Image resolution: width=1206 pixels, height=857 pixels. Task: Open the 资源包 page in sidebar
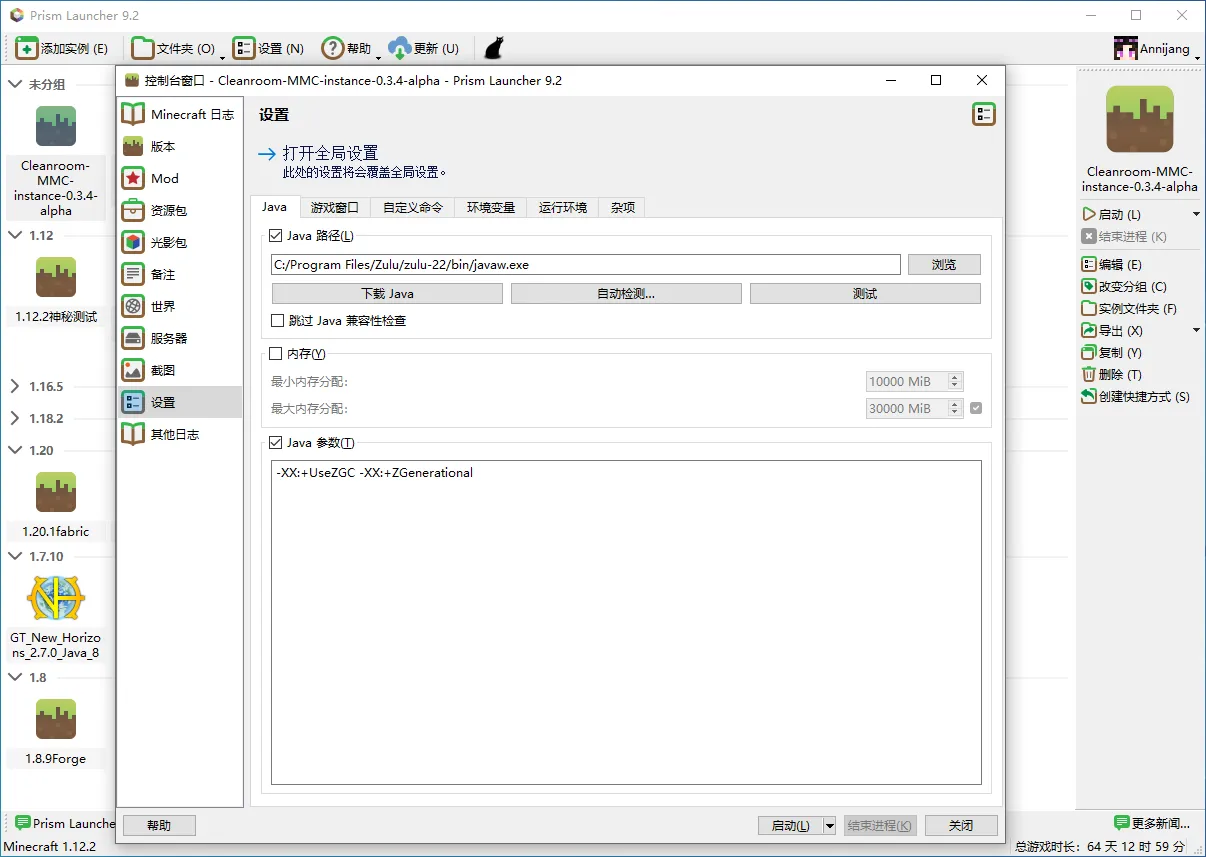tap(179, 210)
